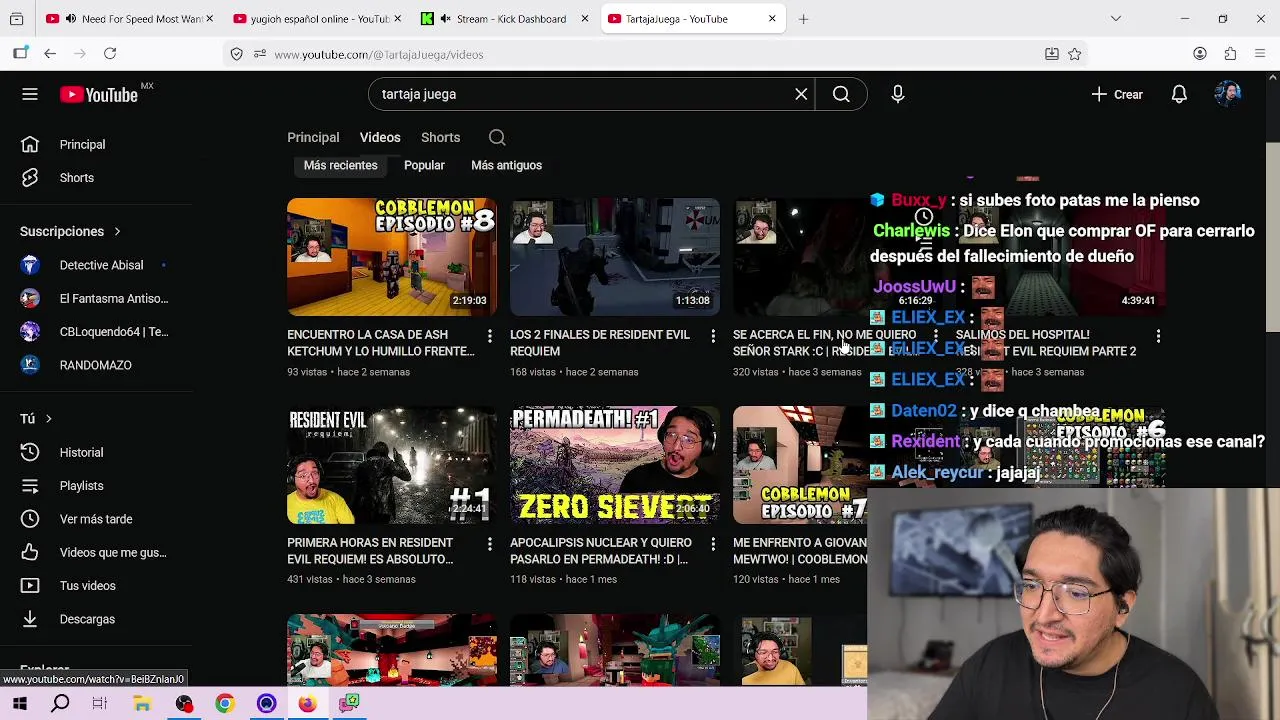Image resolution: width=1280 pixels, height=720 pixels.
Task: Go back with the browser back arrow
Action: coord(50,54)
